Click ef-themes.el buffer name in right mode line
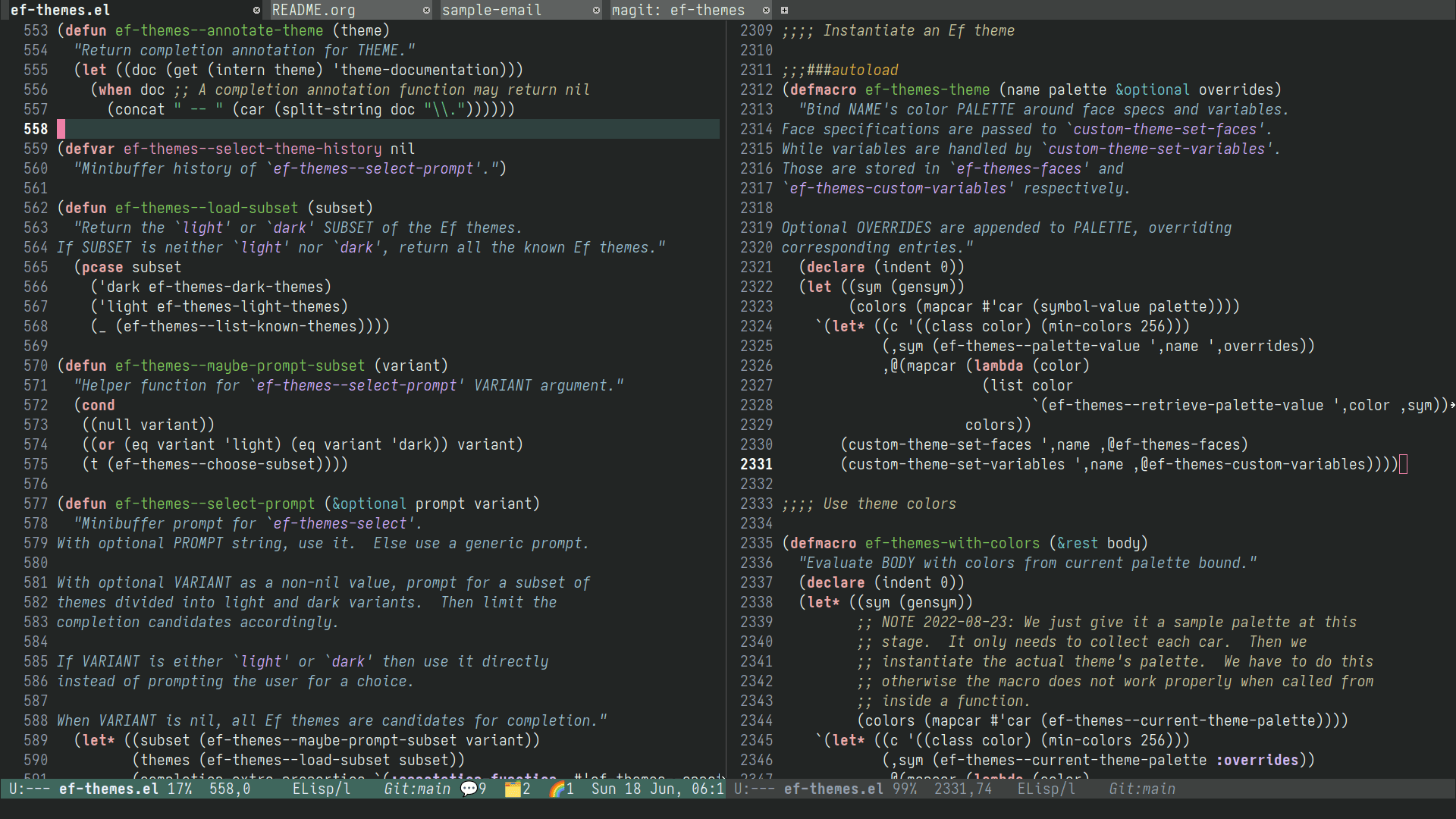 [833, 789]
